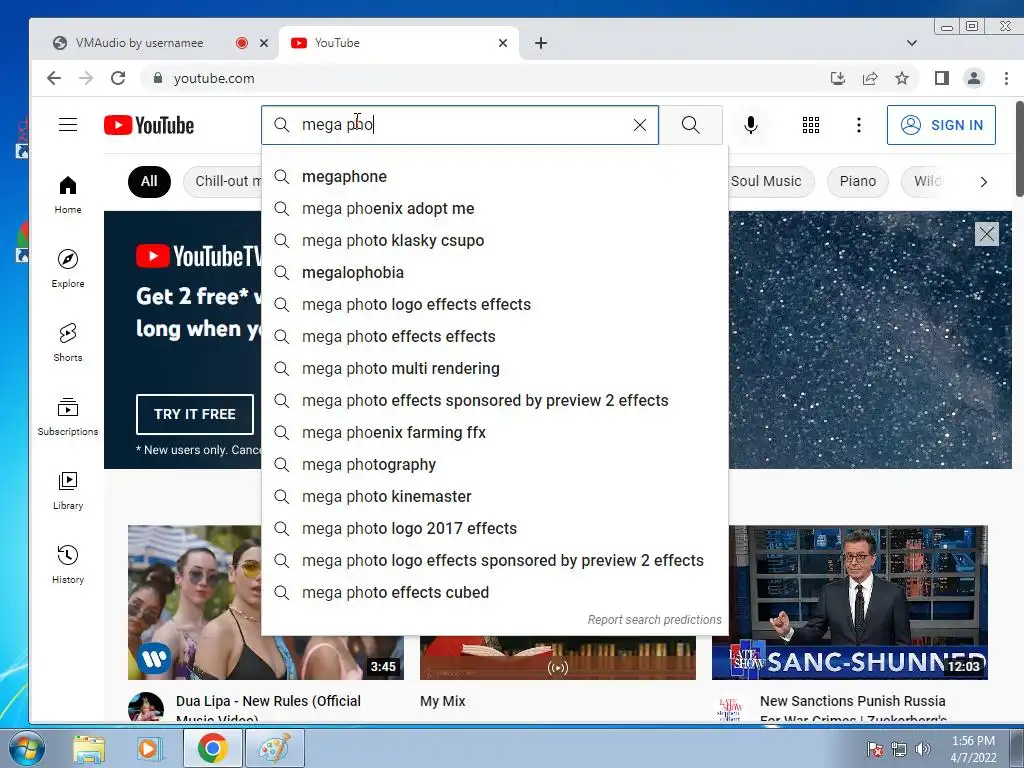Choose the megalophobia suggestion

point(494,272)
